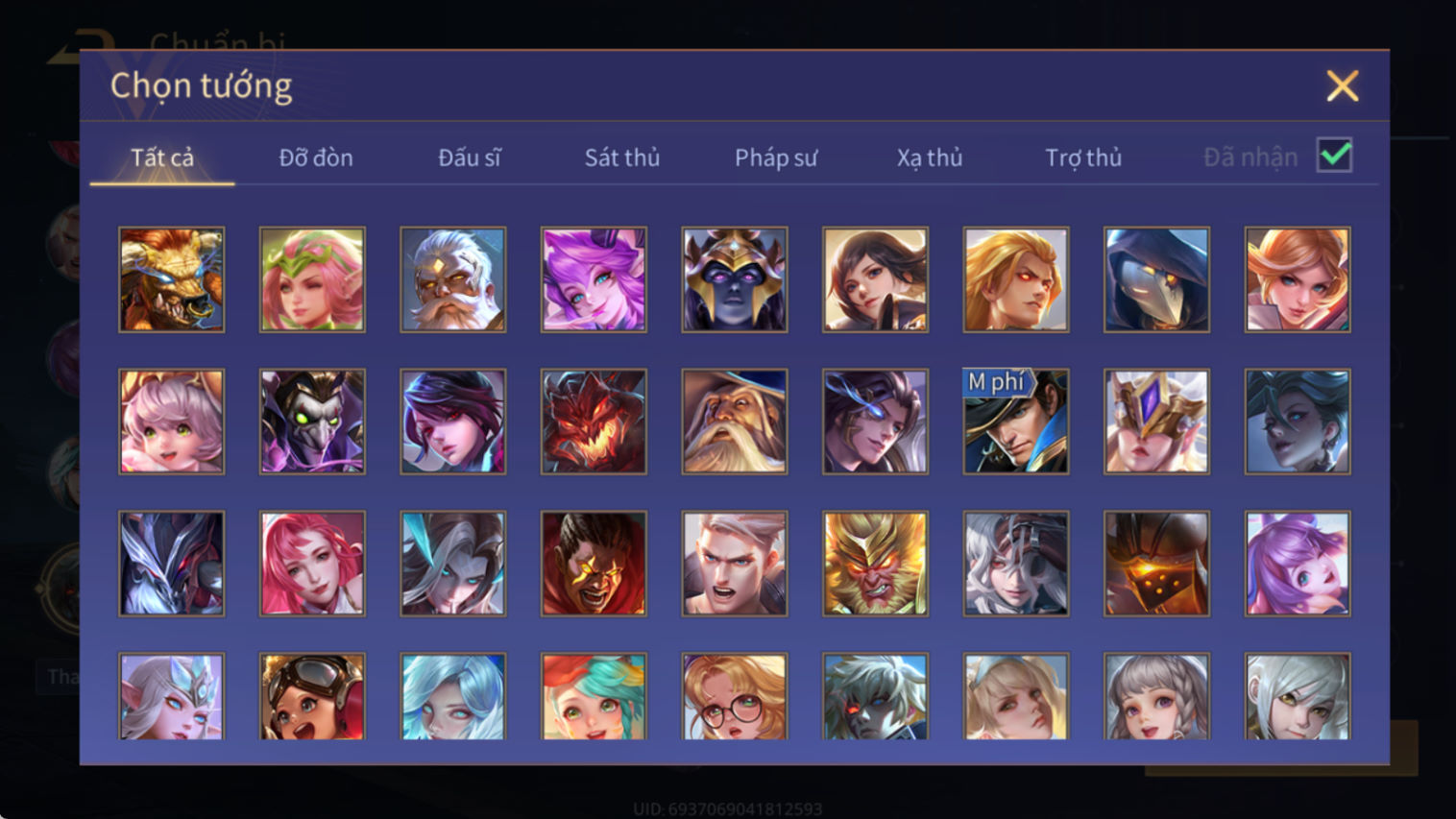This screenshot has width=1456, height=819.
Task: Switch to the 'Trợ thủ' tab
Action: [1083, 157]
